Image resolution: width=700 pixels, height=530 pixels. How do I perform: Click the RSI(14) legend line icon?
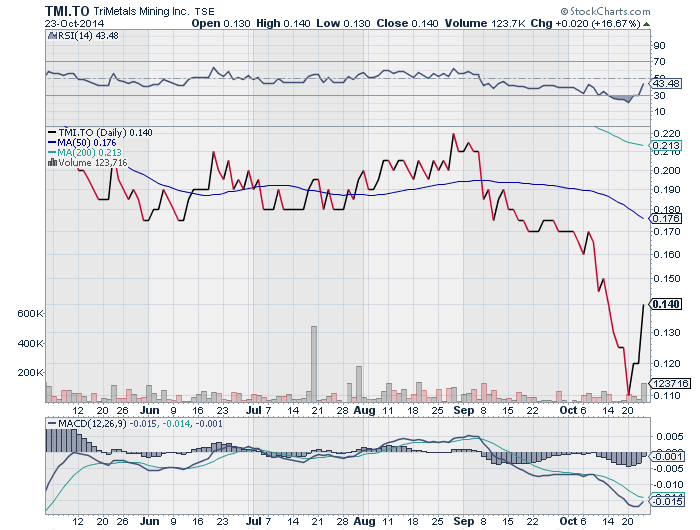tap(50, 36)
